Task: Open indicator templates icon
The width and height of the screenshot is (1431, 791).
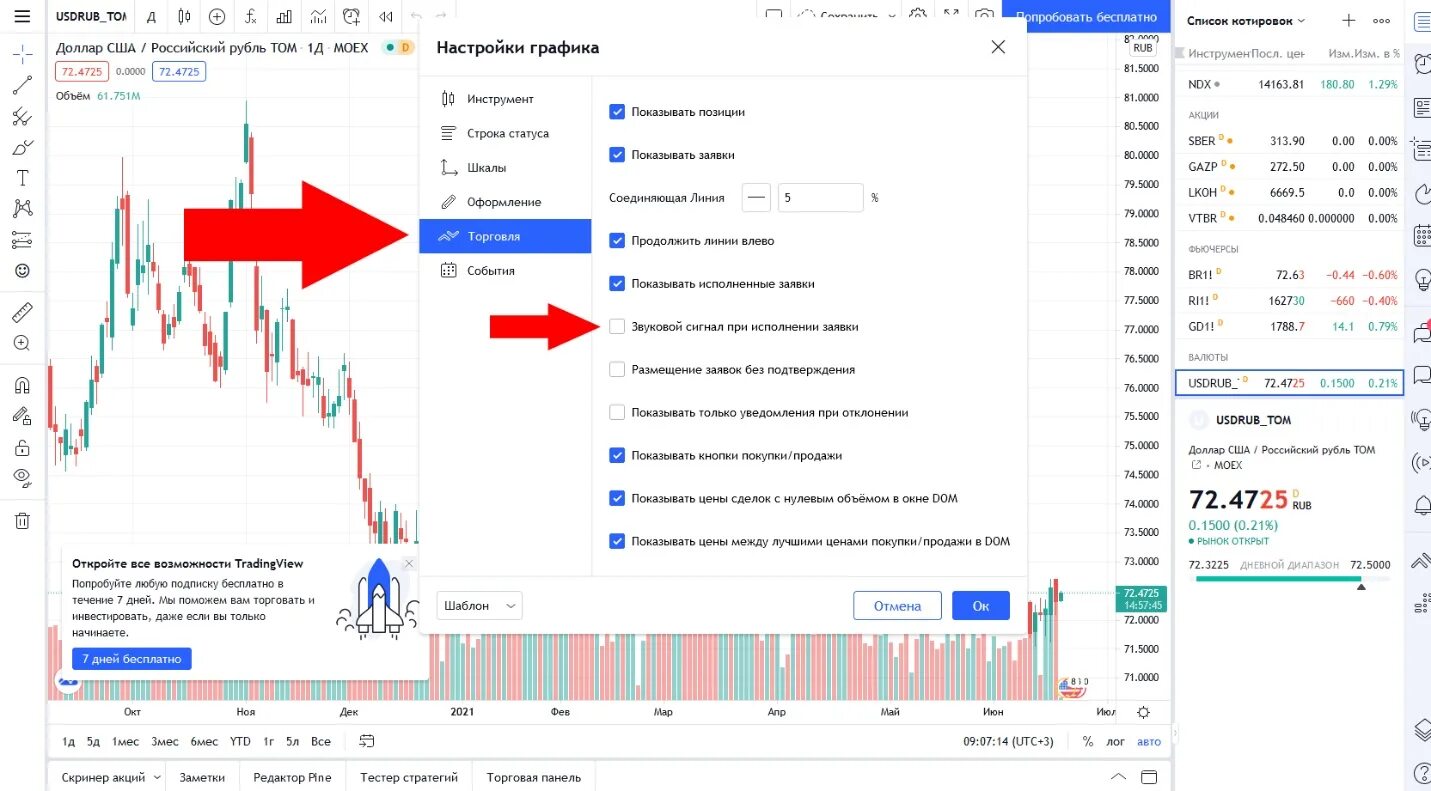Action: 318,17
